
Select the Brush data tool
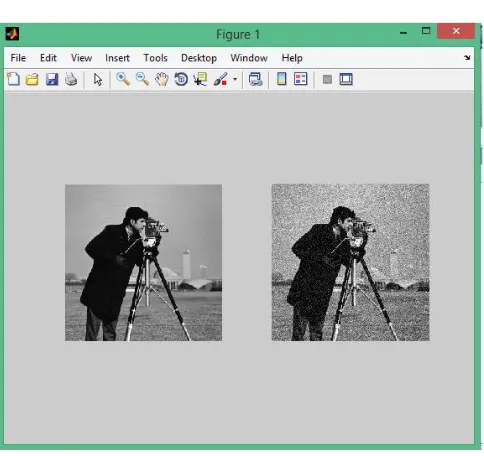click(220, 79)
